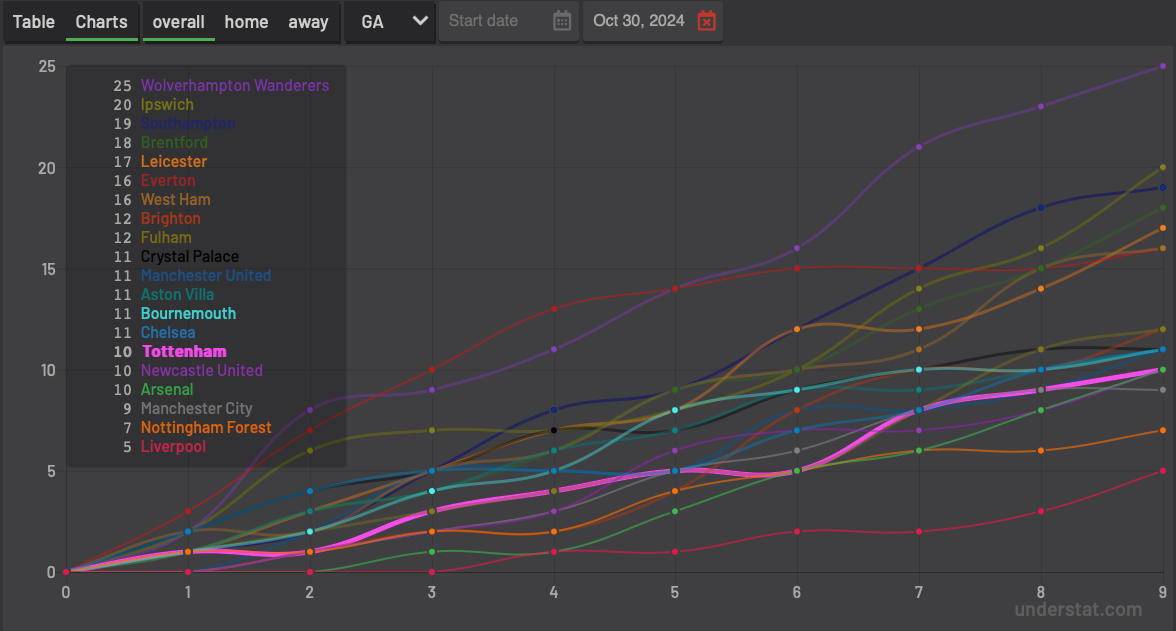The image size is (1176, 631).
Task: Select the Charts tab
Action: tap(101, 22)
